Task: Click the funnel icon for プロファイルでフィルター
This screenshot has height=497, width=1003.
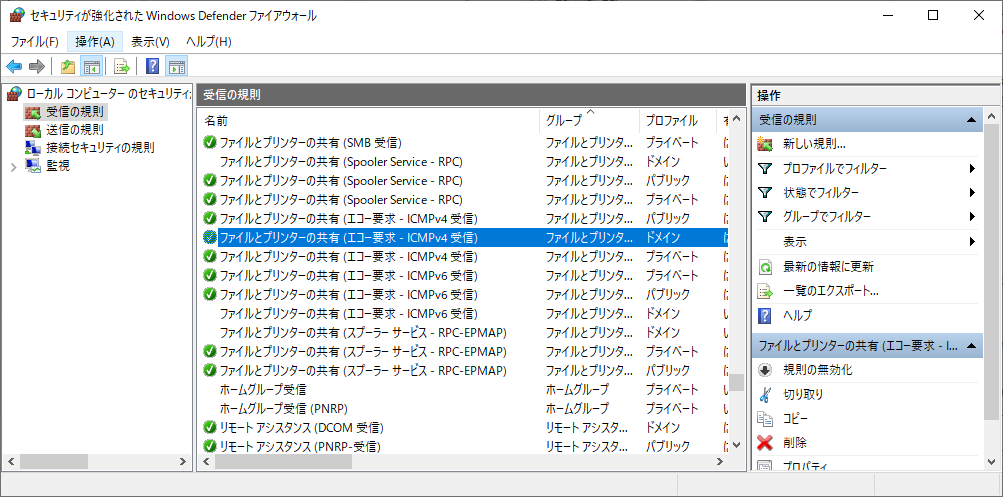Action: [764, 169]
